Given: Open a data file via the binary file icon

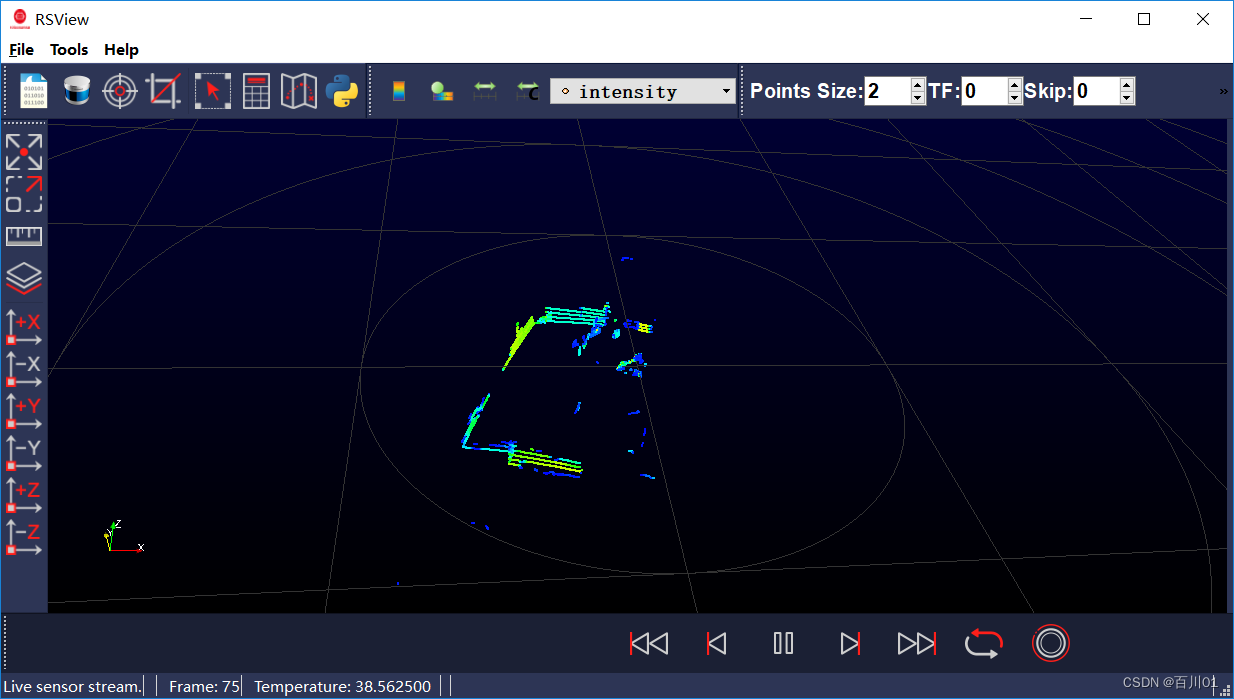Looking at the screenshot, I should point(33,91).
